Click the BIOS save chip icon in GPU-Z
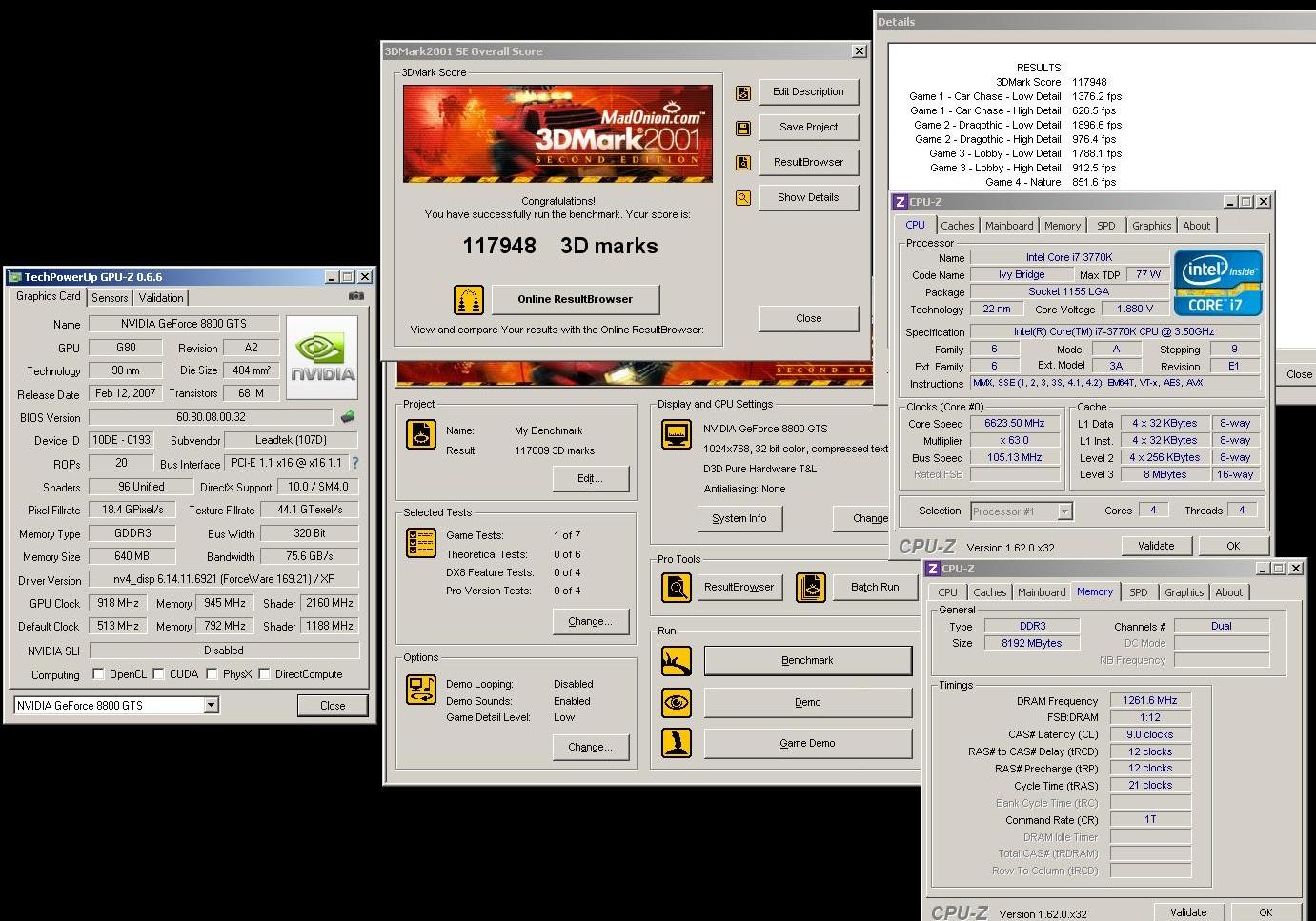This screenshot has width=1316, height=921. [x=348, y=416]
